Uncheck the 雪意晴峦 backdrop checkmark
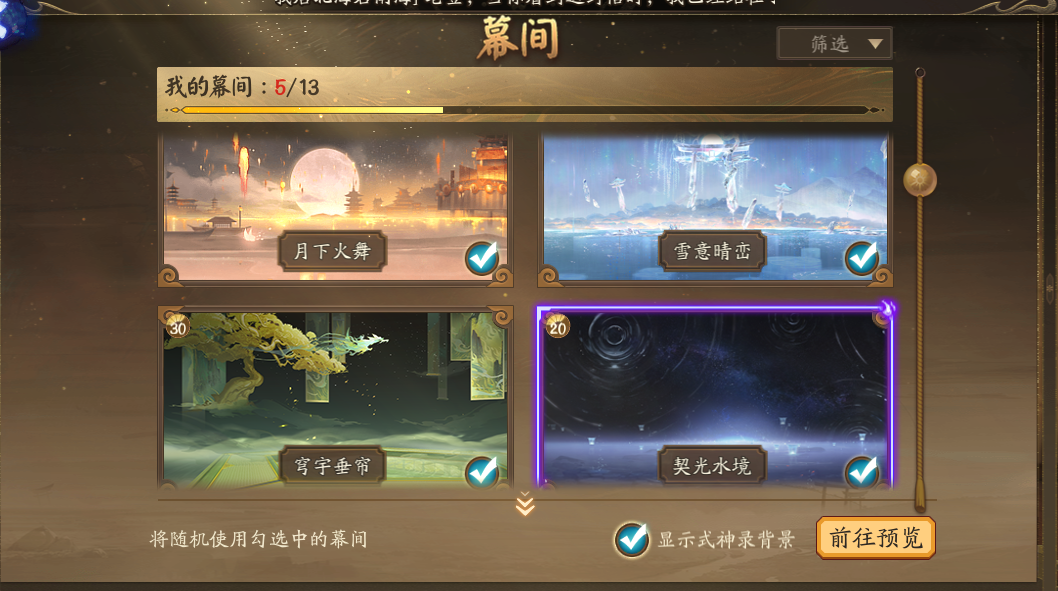The image size is (1058, 591). (862, 258)
